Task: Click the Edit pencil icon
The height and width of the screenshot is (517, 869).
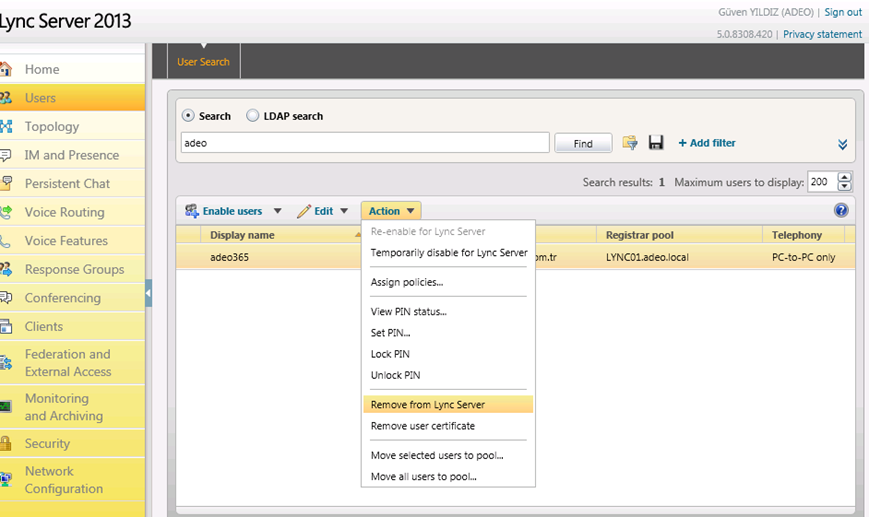Action: (x=304, y=211)
